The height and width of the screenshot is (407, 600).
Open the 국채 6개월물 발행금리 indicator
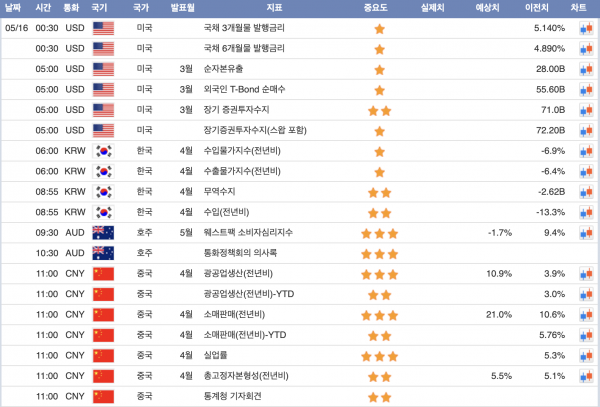coord(243,49)
